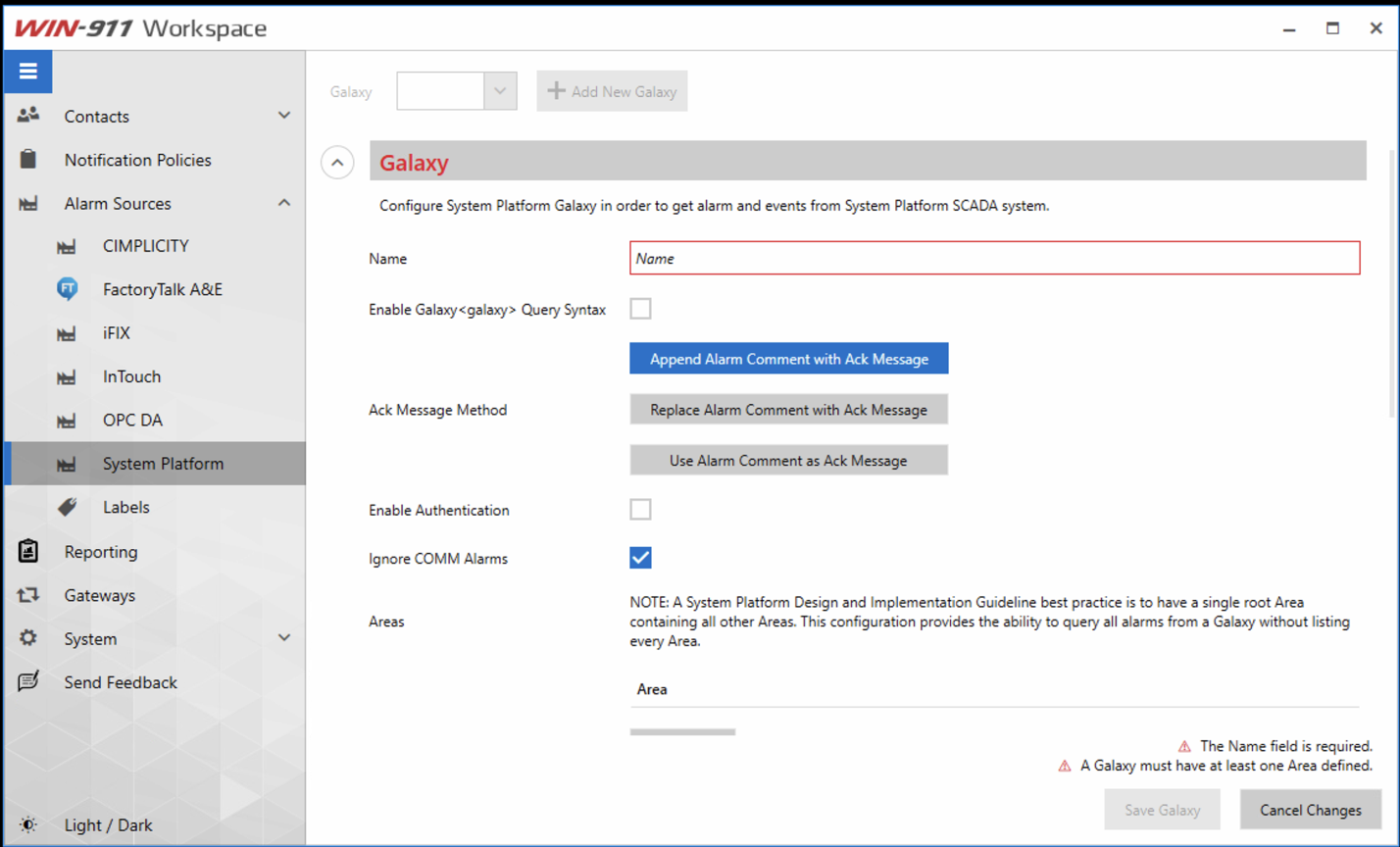The height and width of the screenshot is (847, 1400).
Task: Select Append Alarm Comment with Ack Message
Action: pyautogui.click(x=789, y=359)
